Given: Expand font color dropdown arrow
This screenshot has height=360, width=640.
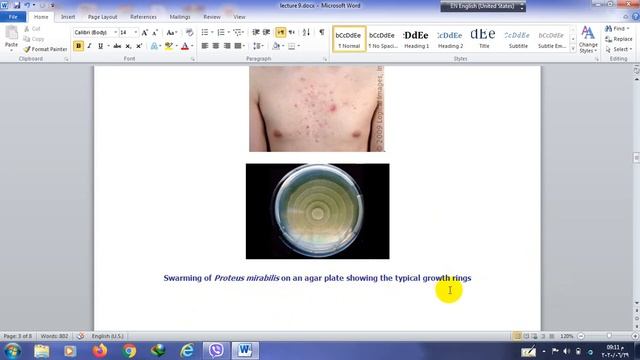Looking at the screenshot, I should [192, 46].
